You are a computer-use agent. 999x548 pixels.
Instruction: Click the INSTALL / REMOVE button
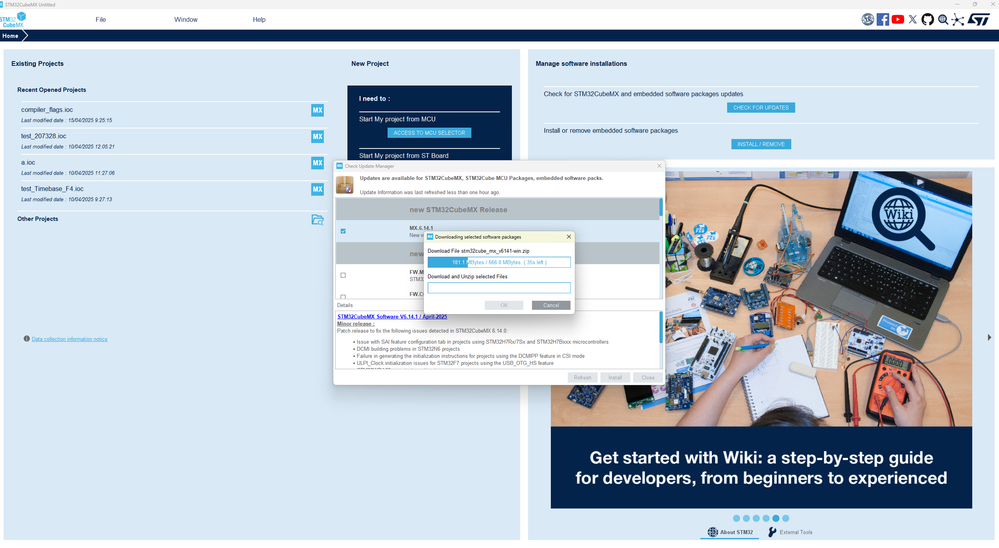[x=761, y=145]
